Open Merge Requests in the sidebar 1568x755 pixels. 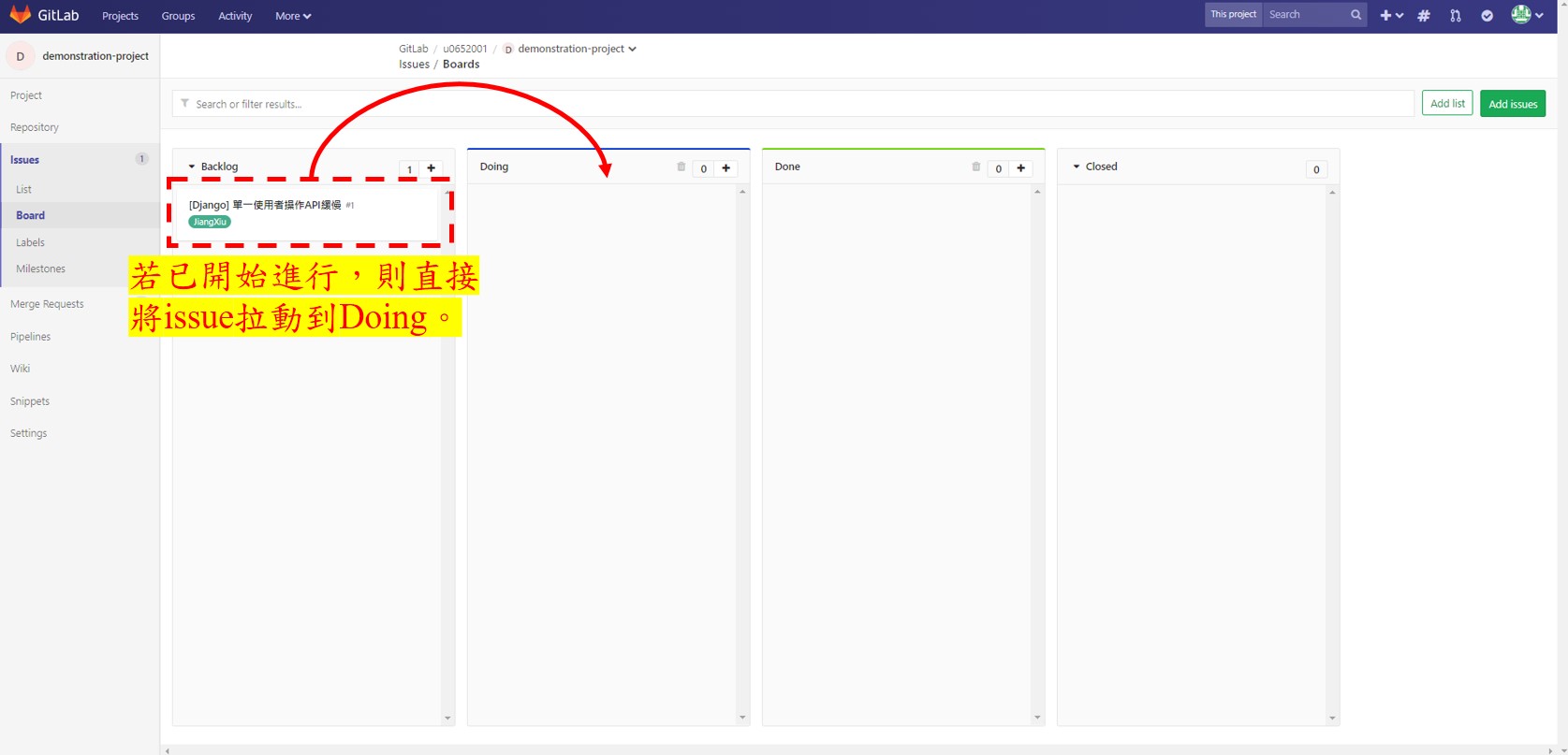(47, 304)
